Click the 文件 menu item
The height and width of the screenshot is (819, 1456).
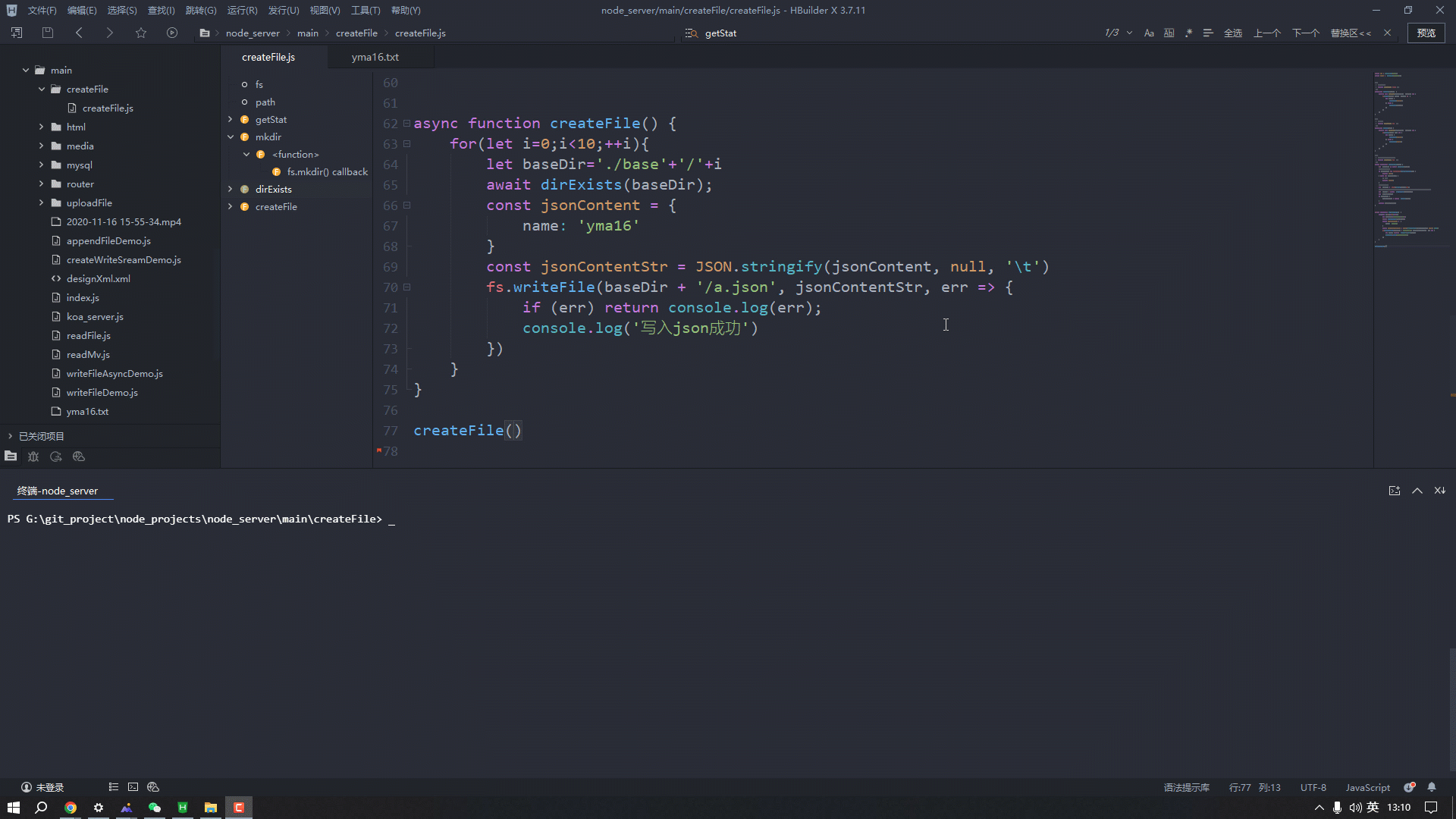[x=38, y=10]
